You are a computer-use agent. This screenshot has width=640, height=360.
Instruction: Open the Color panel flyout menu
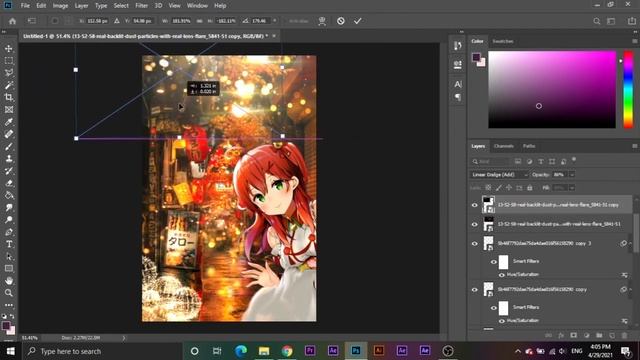(634, 41)
